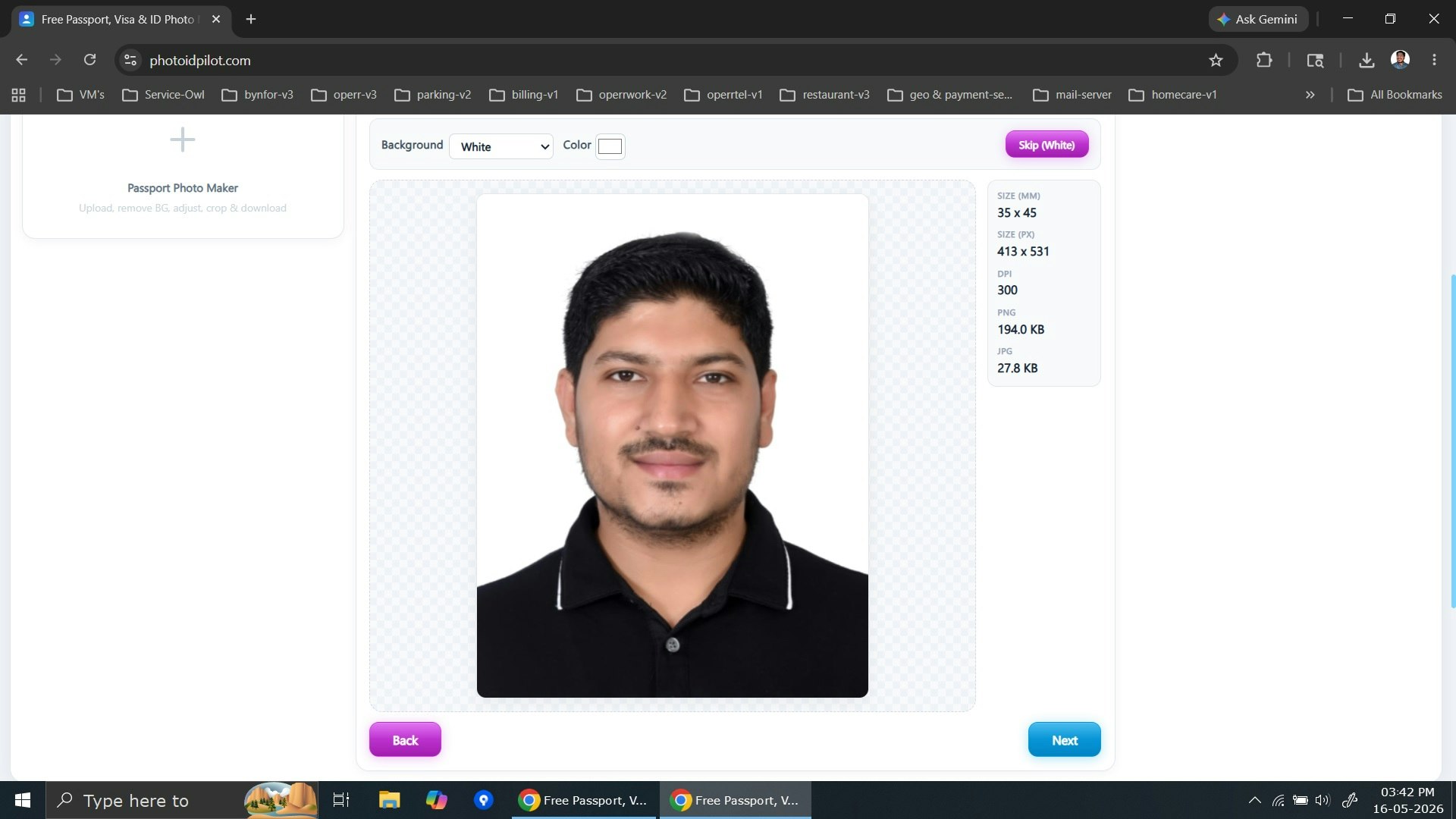This screenshot has height=819, width=1456.
Task: Click the 35 x 45 size value
Action: (1016, 213)
